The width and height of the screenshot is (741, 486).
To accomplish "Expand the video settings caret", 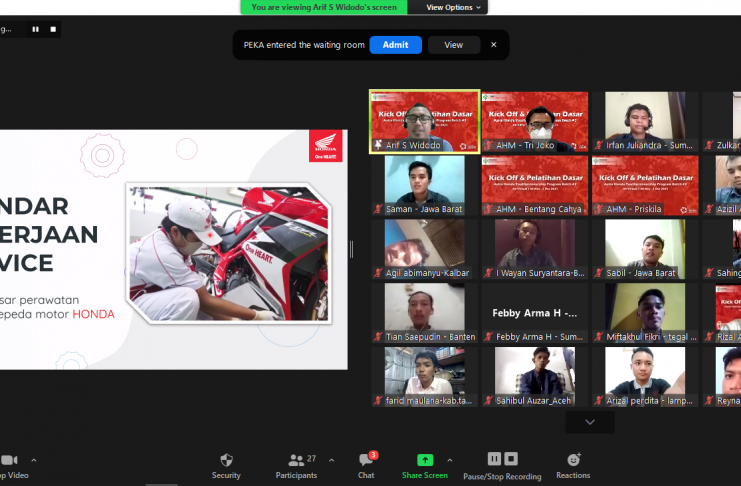I will point(34,460).
